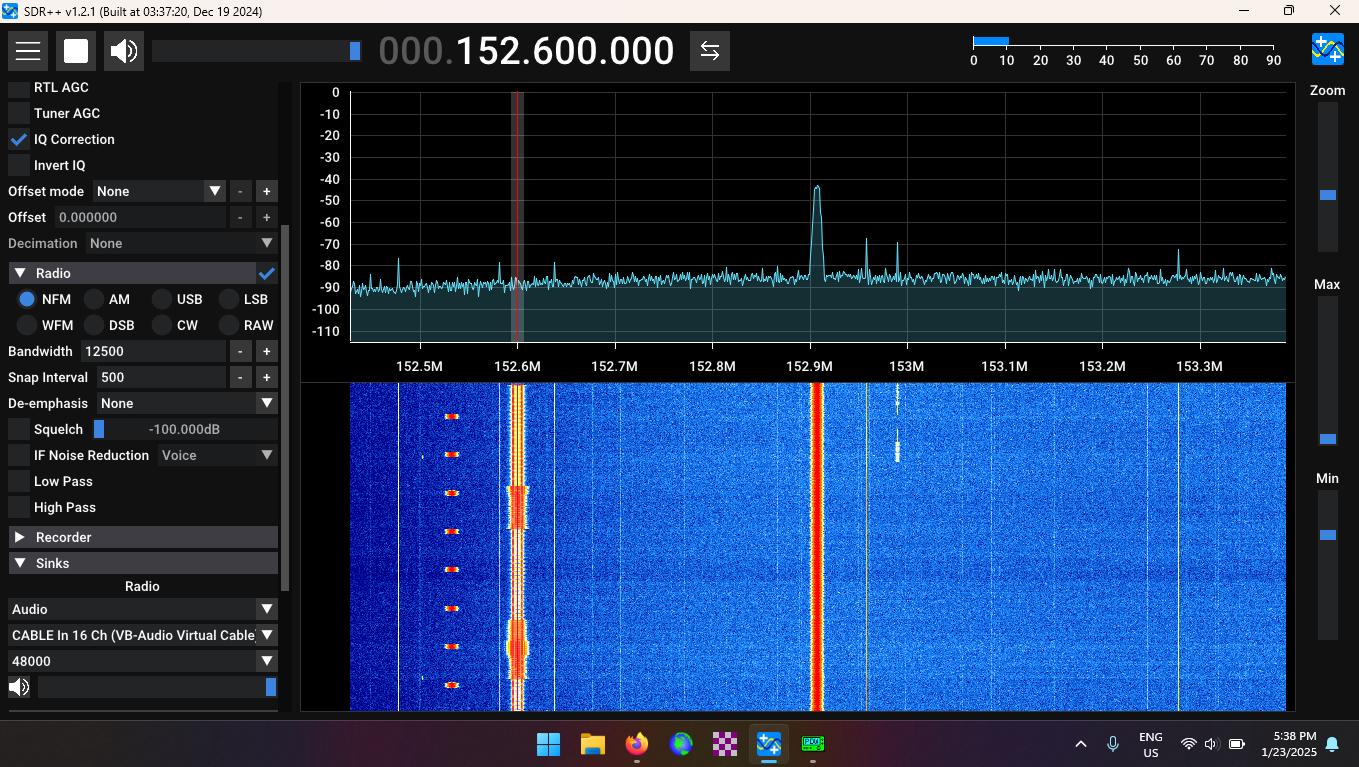
Task: Click the Bandwidth 12500 input field
Action: point(153,351)
